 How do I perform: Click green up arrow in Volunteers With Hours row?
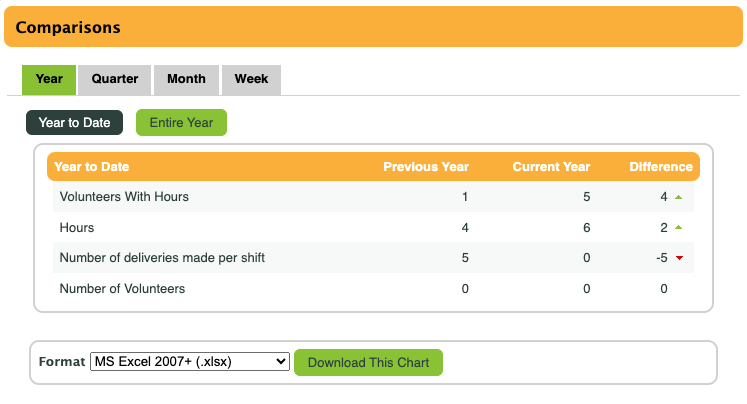[x=679, y=197]
